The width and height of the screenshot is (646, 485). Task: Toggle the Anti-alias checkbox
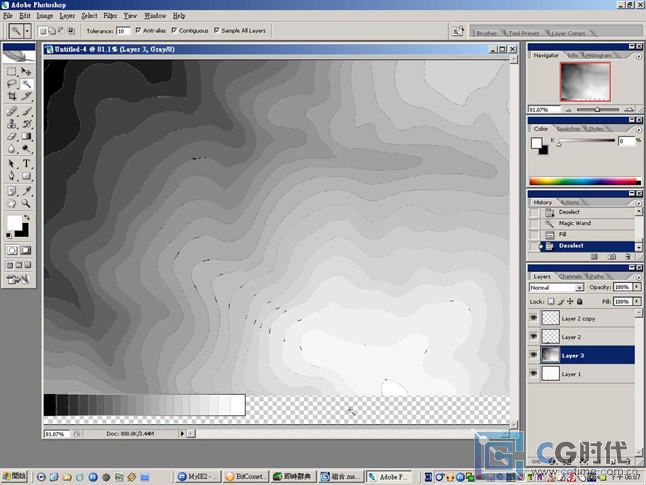(x=138, y=30)
